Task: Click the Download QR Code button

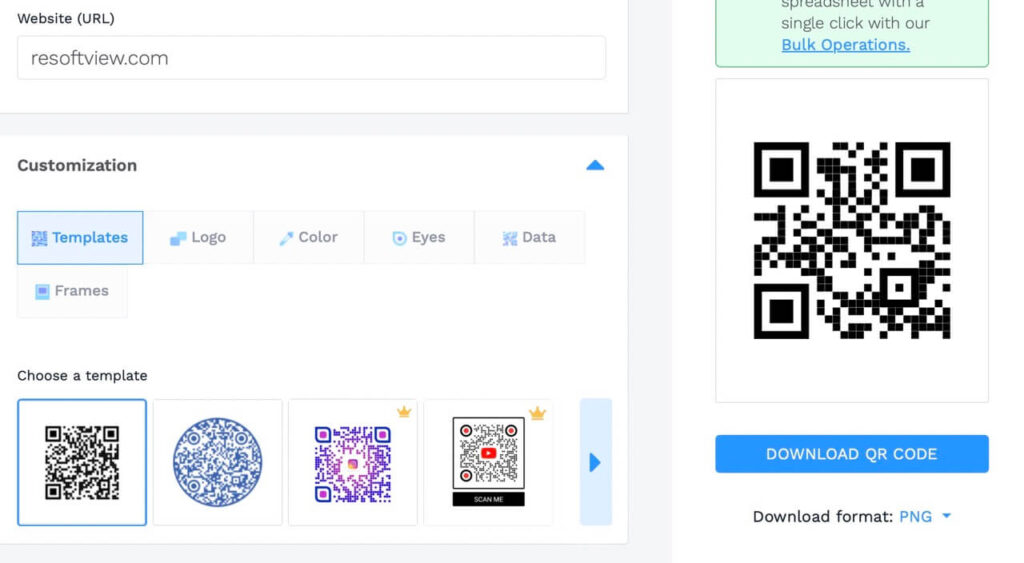Action: 852,454
